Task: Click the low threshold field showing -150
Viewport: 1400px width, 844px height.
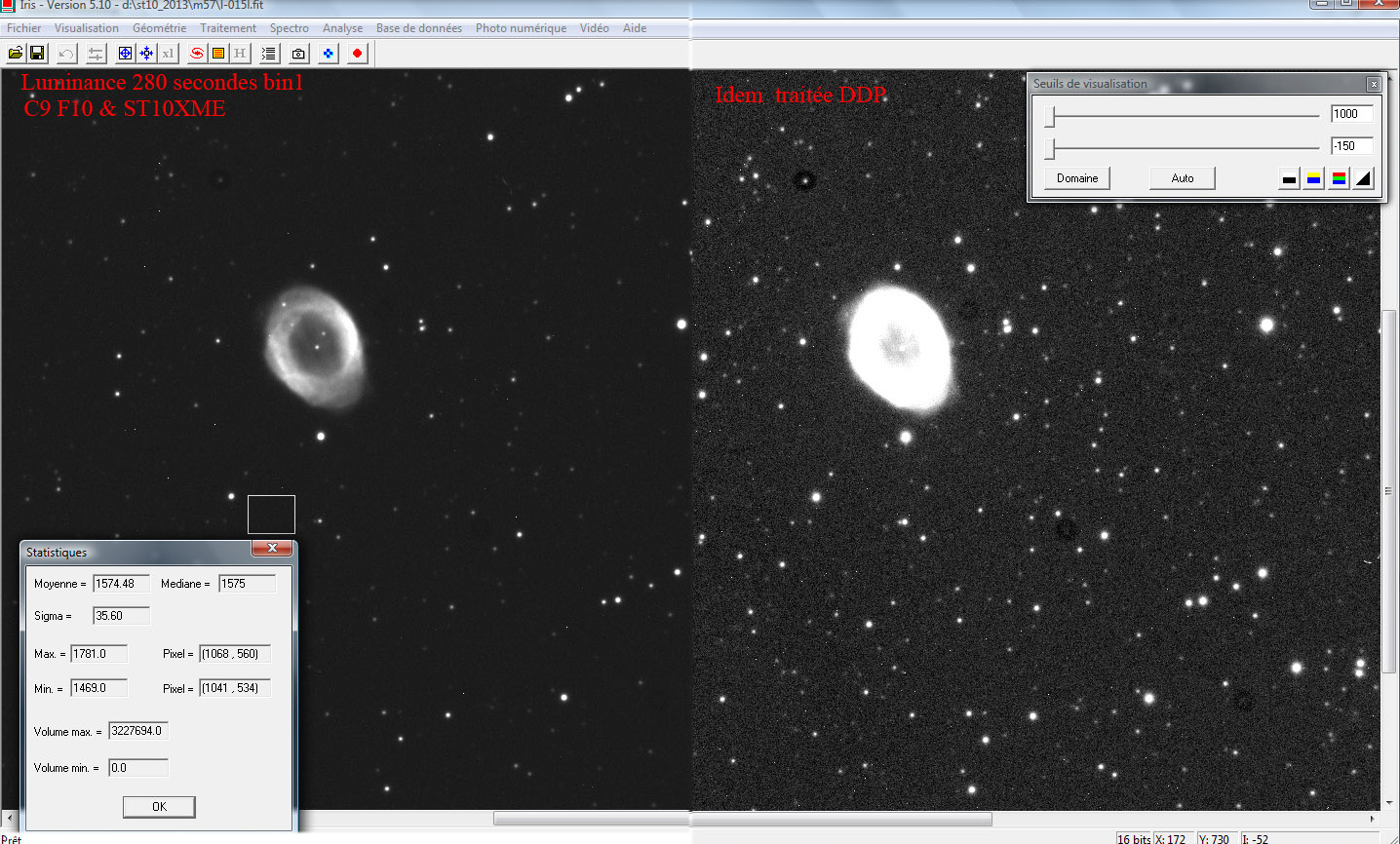Action: tap(1352, 146)
